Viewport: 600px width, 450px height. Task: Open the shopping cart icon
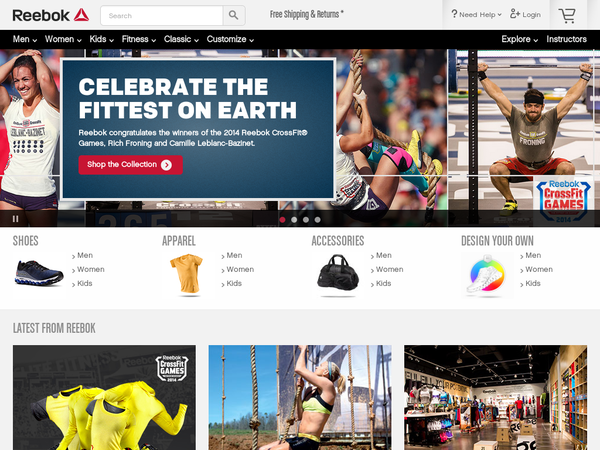(567, 16)
